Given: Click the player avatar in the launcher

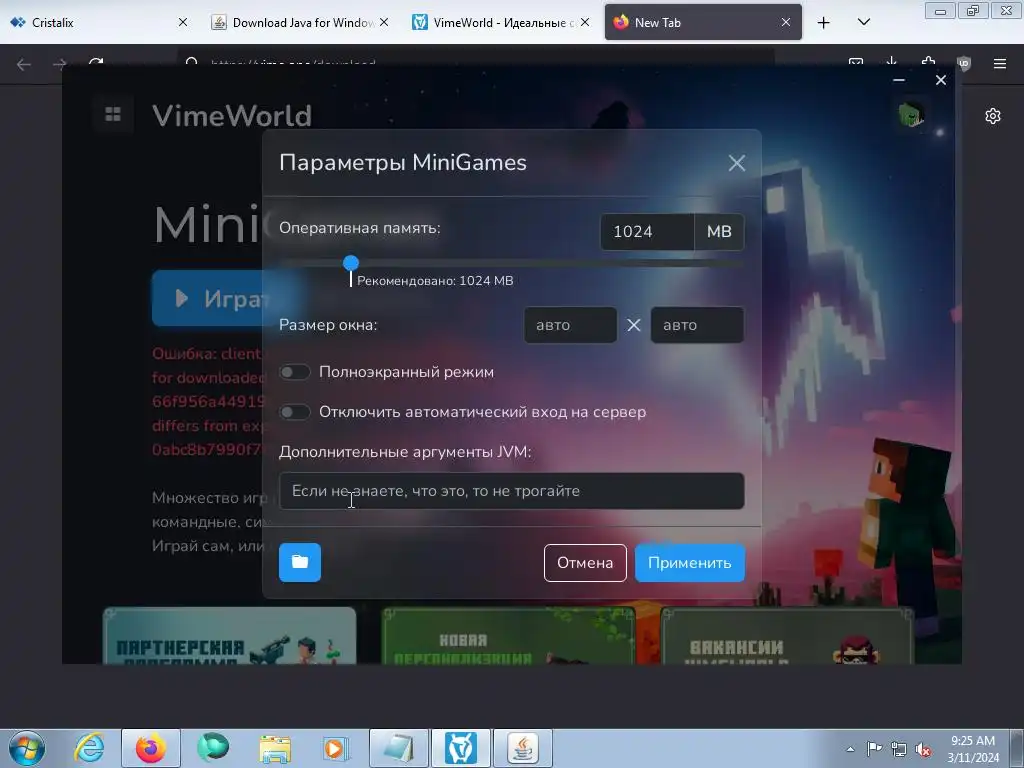Looking at the screenshot, I should [x=911, y=115].
